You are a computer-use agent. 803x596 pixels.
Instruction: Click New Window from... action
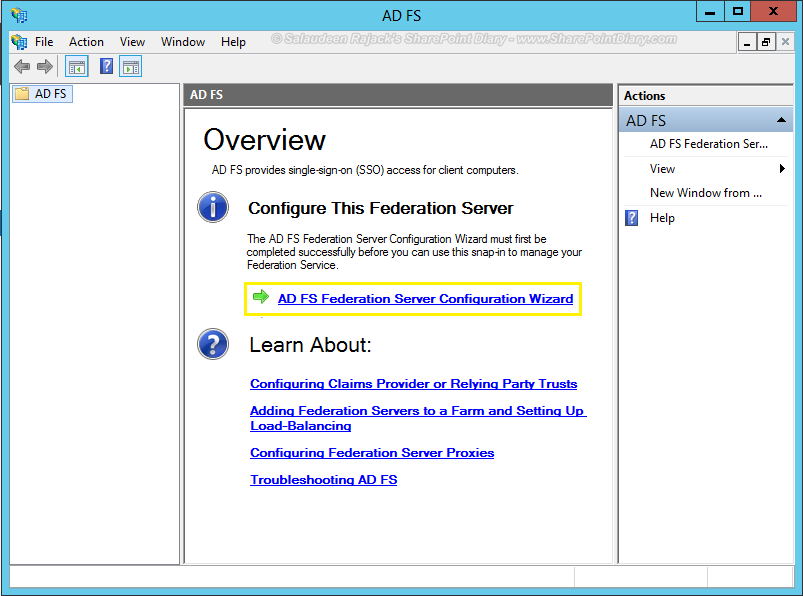pyautogui.click(x=706, y=193)
